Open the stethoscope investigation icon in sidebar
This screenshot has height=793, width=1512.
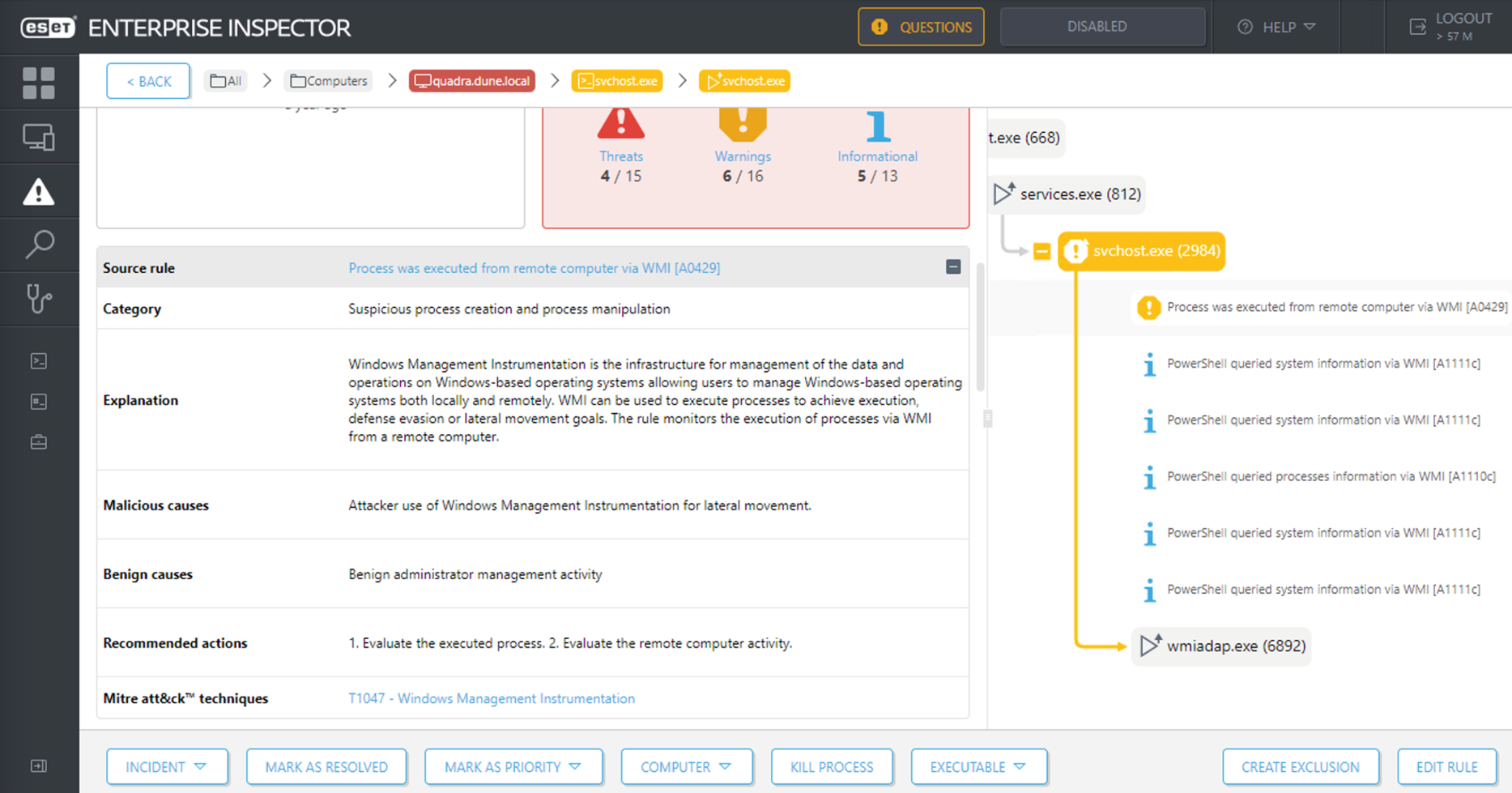point(39,299)
